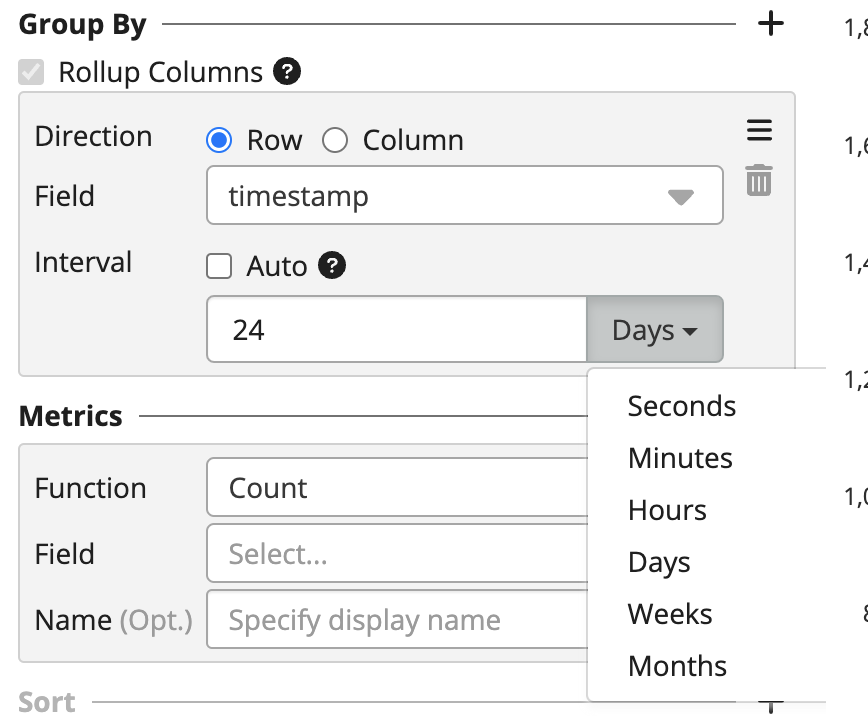Open the timestamp Field dropdown

point(464,195)
